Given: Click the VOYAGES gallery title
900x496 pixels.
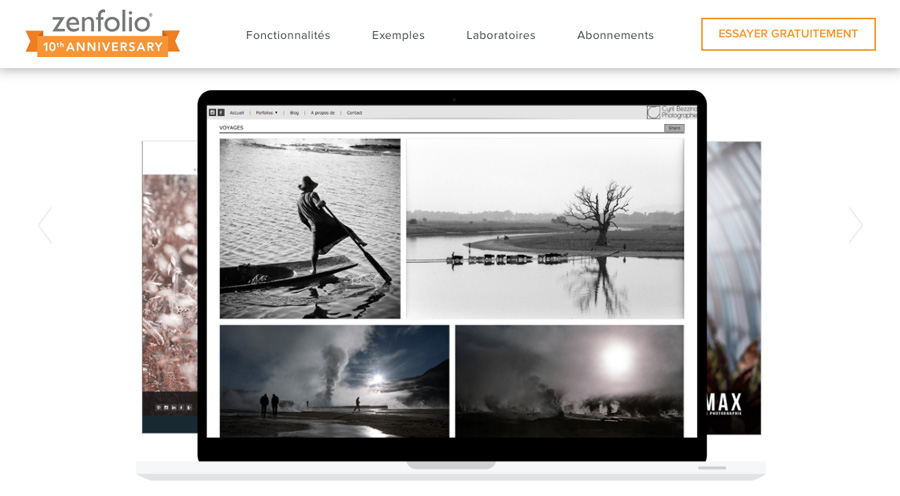Looking at the screenshot, I should click(x=231, y=128).
